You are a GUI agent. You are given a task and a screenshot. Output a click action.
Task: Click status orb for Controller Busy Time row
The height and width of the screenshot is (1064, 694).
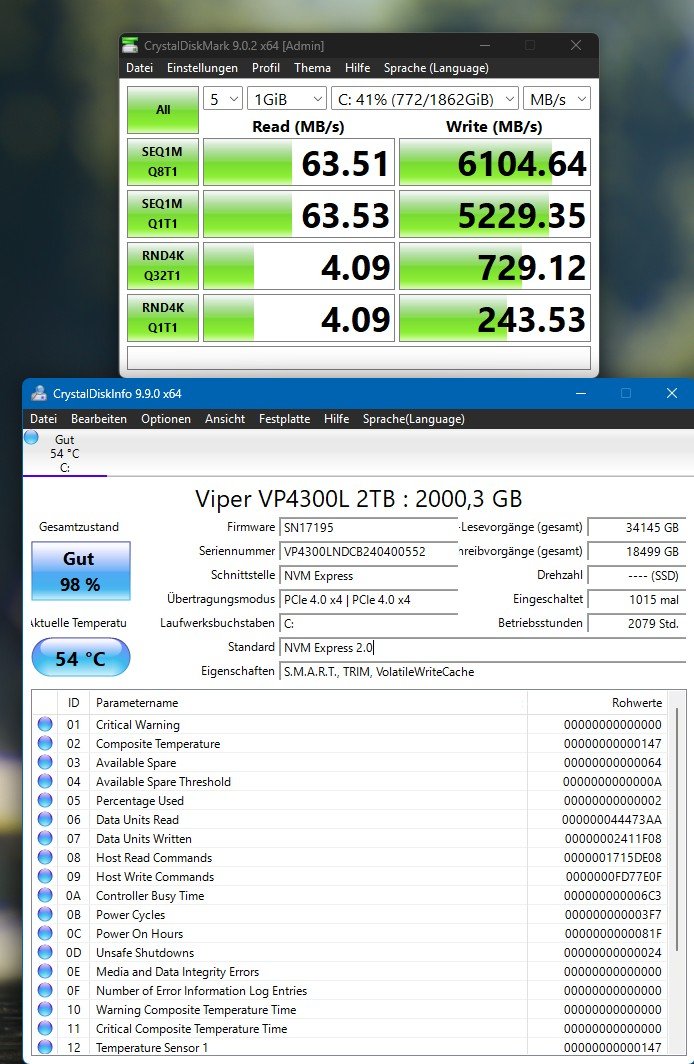tap(45, 895)
